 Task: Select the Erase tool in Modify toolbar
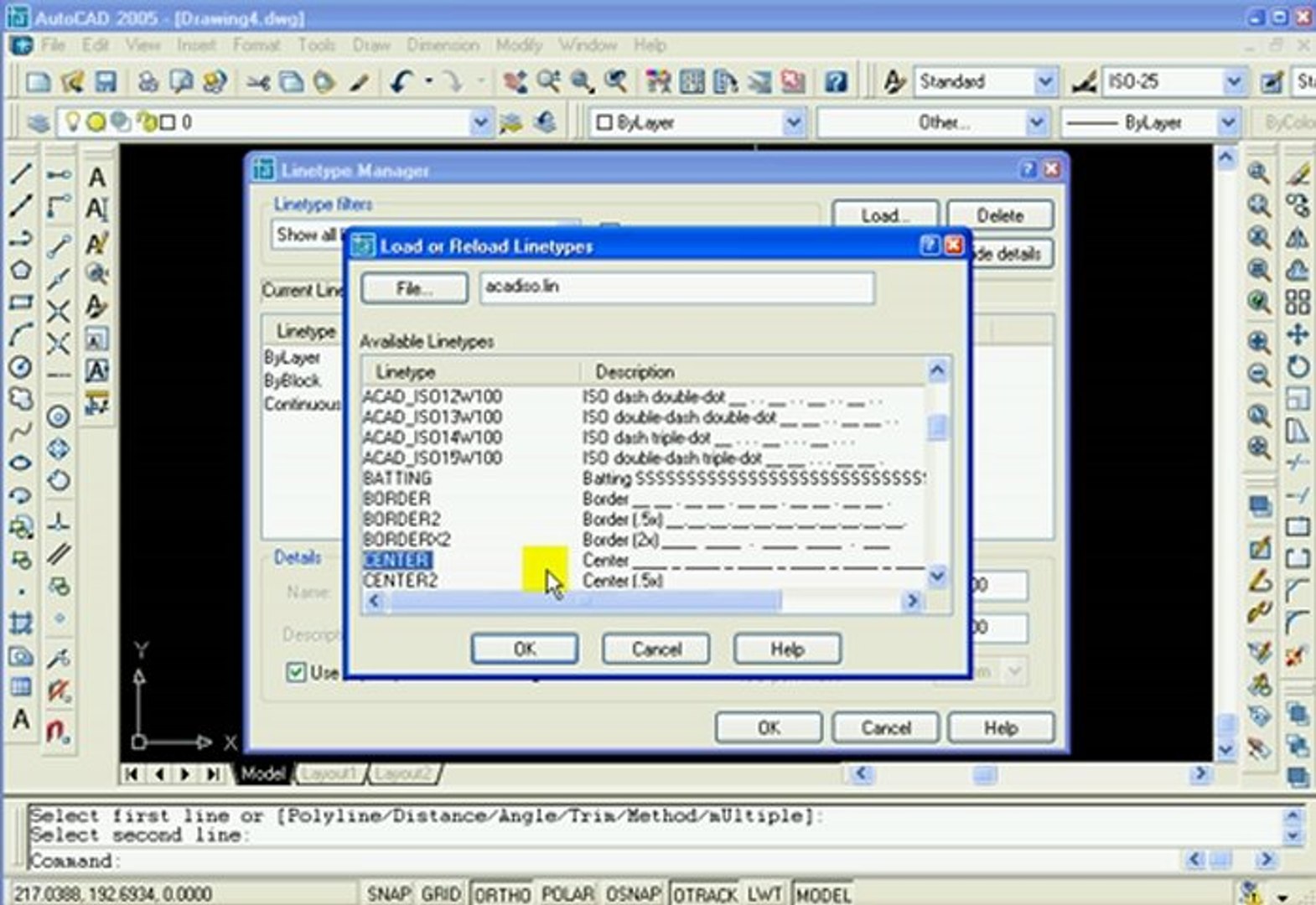1298,174
